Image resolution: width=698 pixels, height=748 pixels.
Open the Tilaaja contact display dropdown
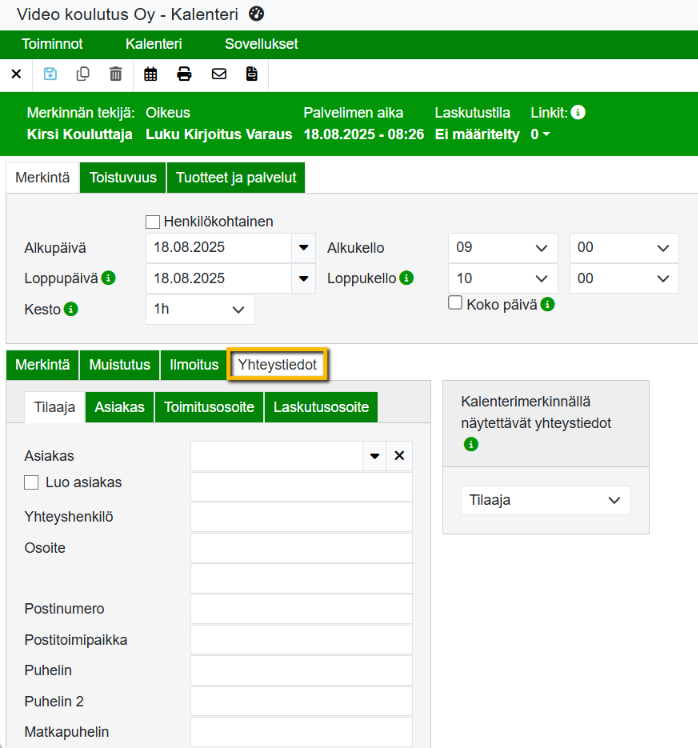[x=545, y=500]
